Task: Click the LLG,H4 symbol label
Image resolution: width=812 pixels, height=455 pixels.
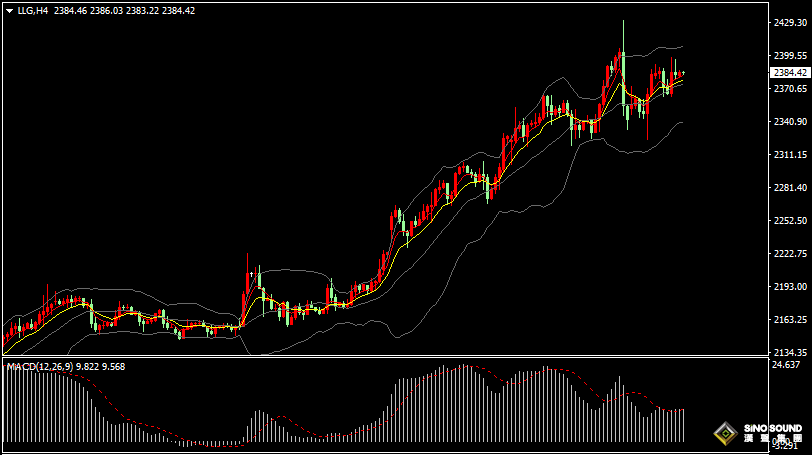Action: [x=32, y=10]
